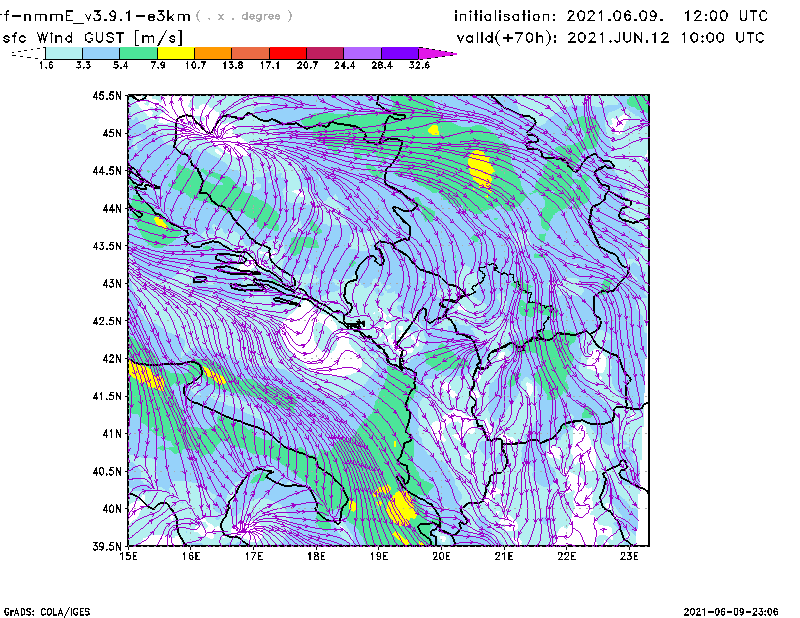This screenshot has height=618, width=800.
Task: Click the initialisation time 12:00 UTC
Action: click(x=726, y=16)
